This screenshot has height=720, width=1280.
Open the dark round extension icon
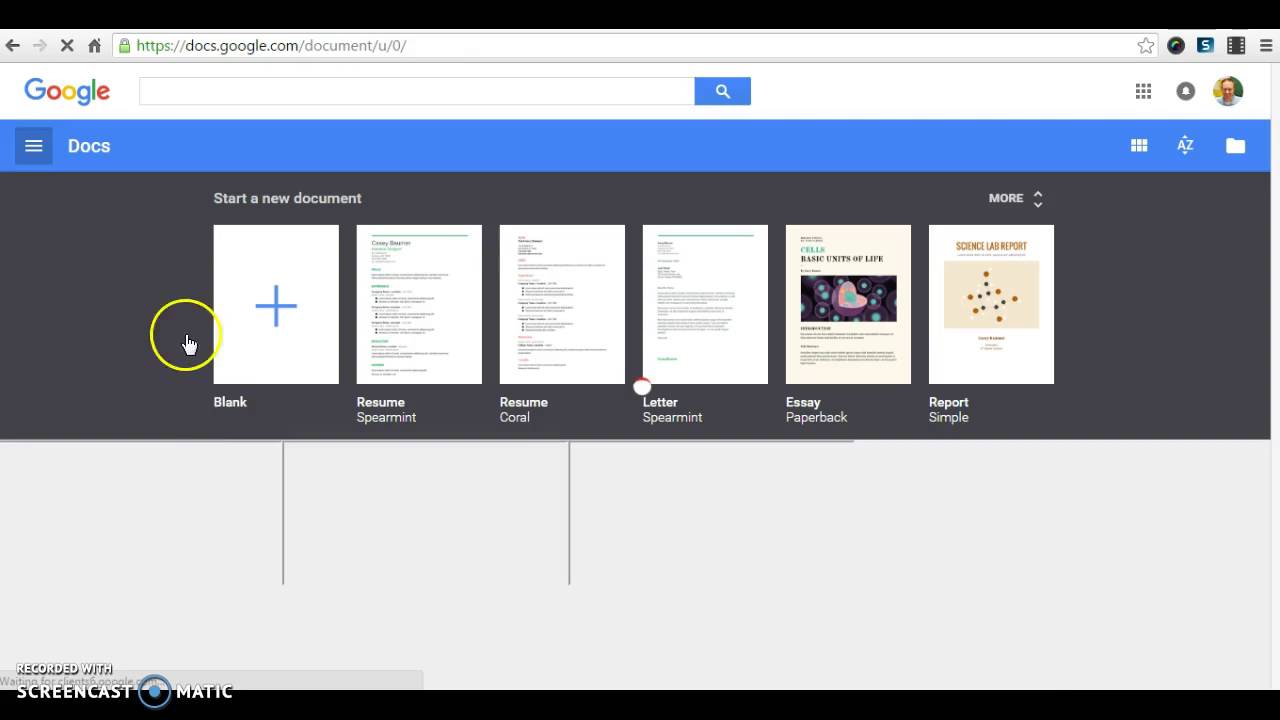point(1176,45)
